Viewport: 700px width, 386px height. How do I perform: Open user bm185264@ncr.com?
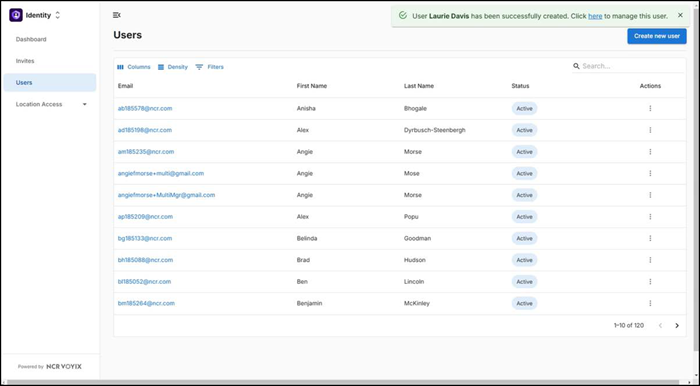[146, 303]
